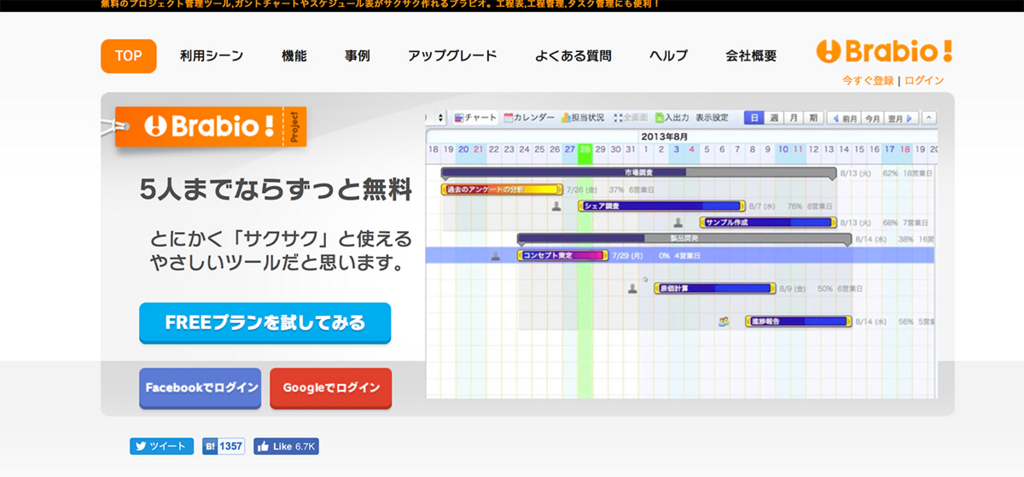Click the Twitter ツイート button

point(162,446)
